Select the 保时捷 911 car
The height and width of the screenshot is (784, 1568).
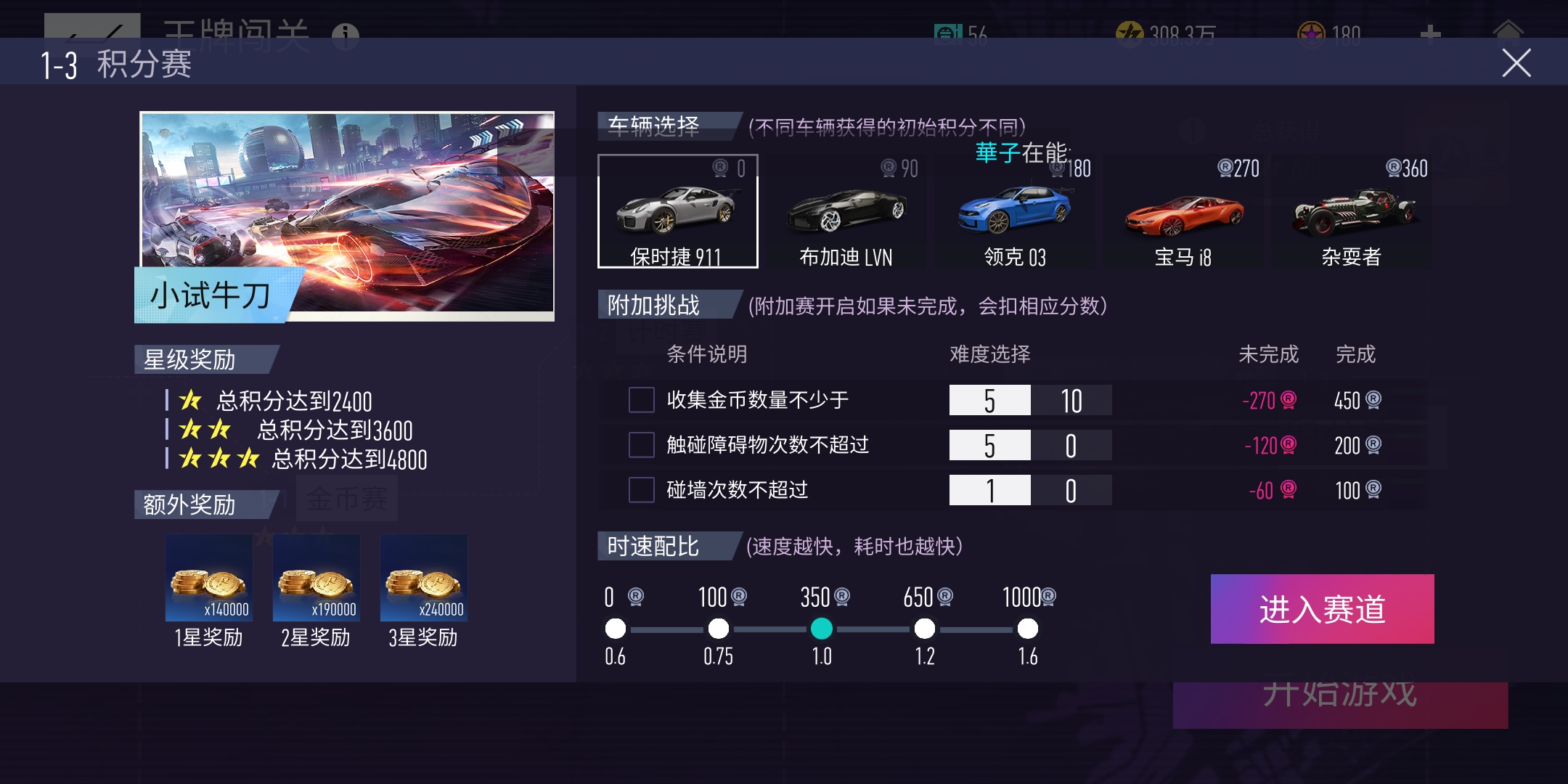tap(677, 211)
